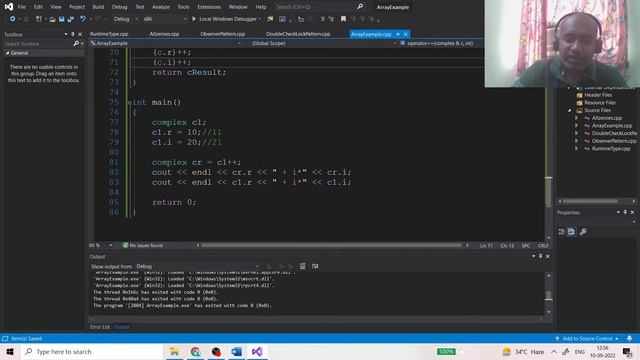The width and height of the screenshot is (640, 360).
Task: Open the editor zoom percentage dropdown
Action: coord(101,245)
